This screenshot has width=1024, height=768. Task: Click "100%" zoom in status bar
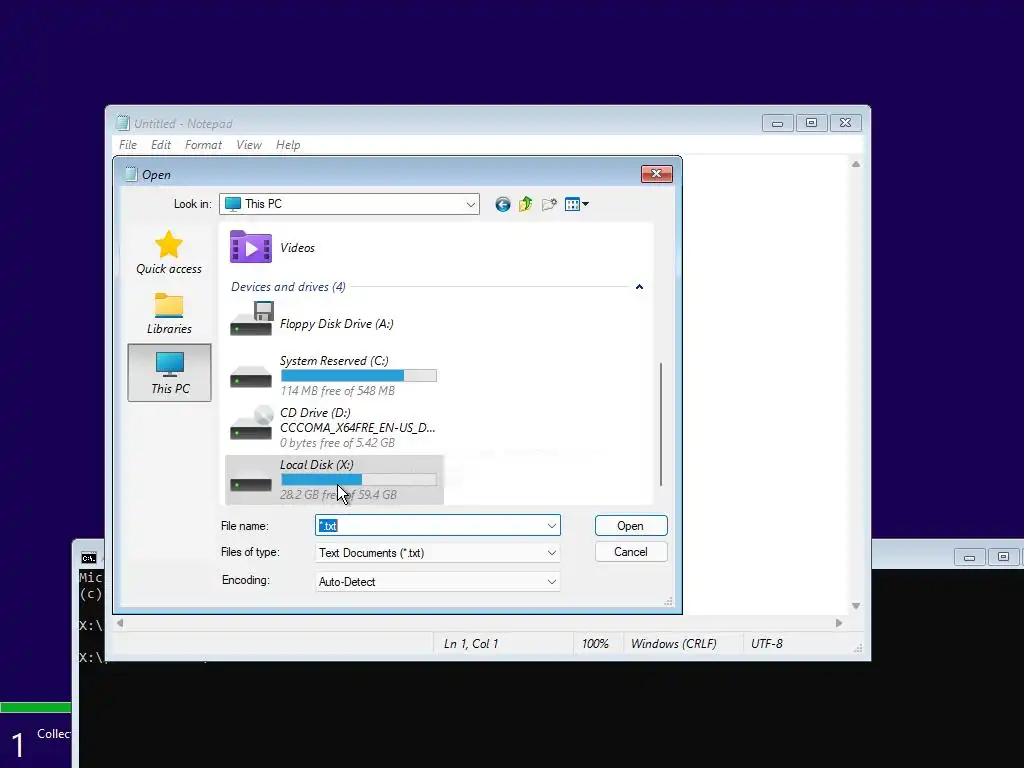[x=595, y=644]
